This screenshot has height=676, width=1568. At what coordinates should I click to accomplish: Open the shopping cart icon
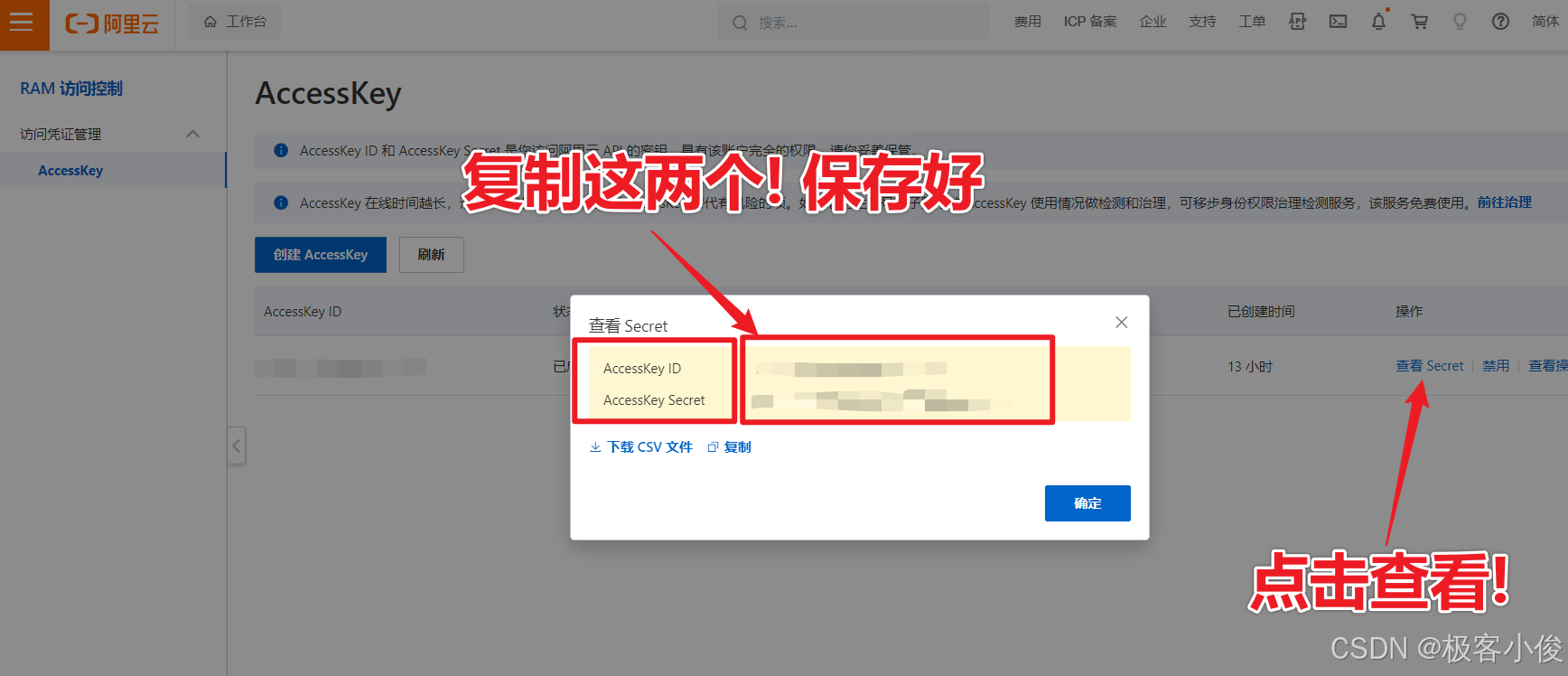pos(1419,22)
